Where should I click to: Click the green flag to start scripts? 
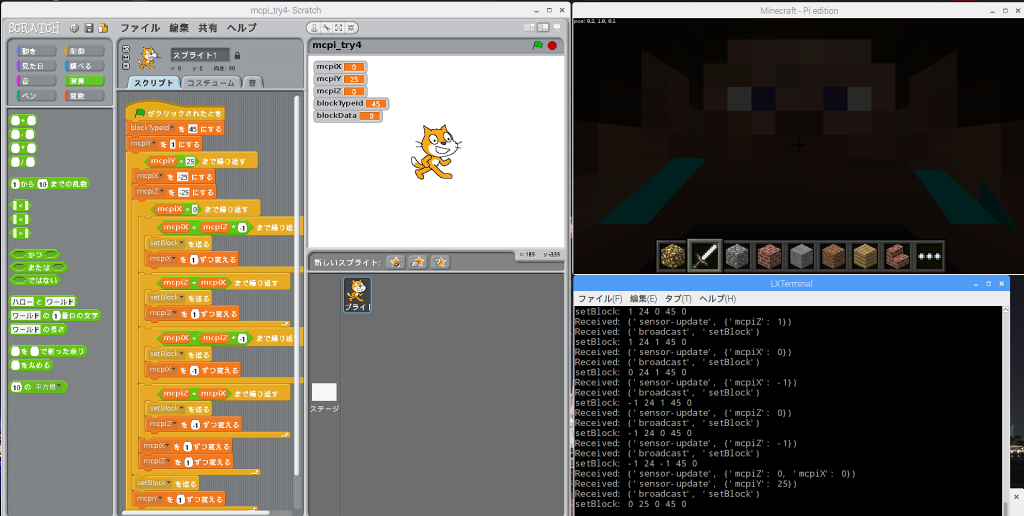[x=537, y=45]
